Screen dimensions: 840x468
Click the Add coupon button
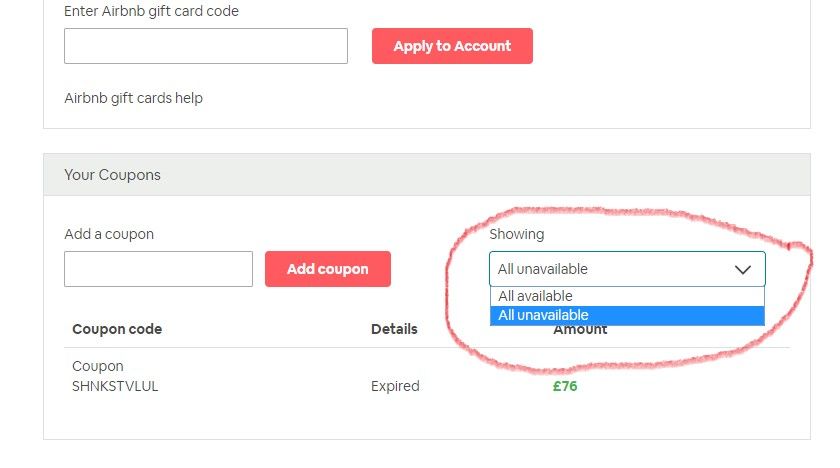[327, 269]
